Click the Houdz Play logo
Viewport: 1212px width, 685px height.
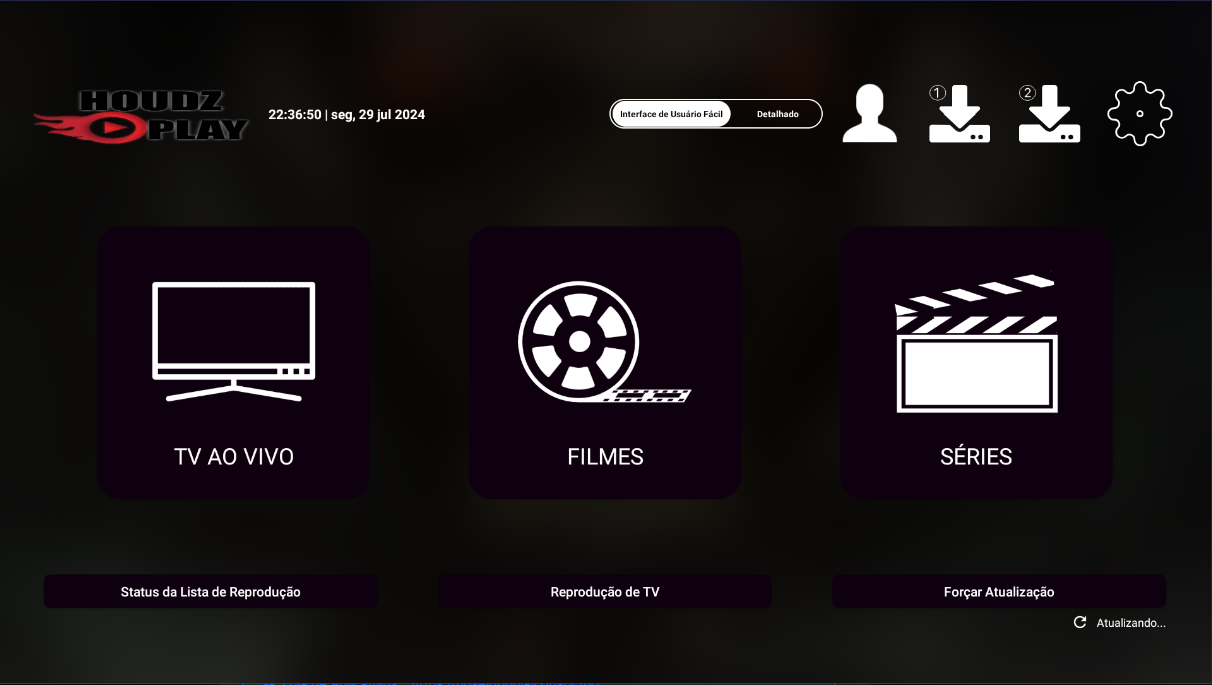141,116
